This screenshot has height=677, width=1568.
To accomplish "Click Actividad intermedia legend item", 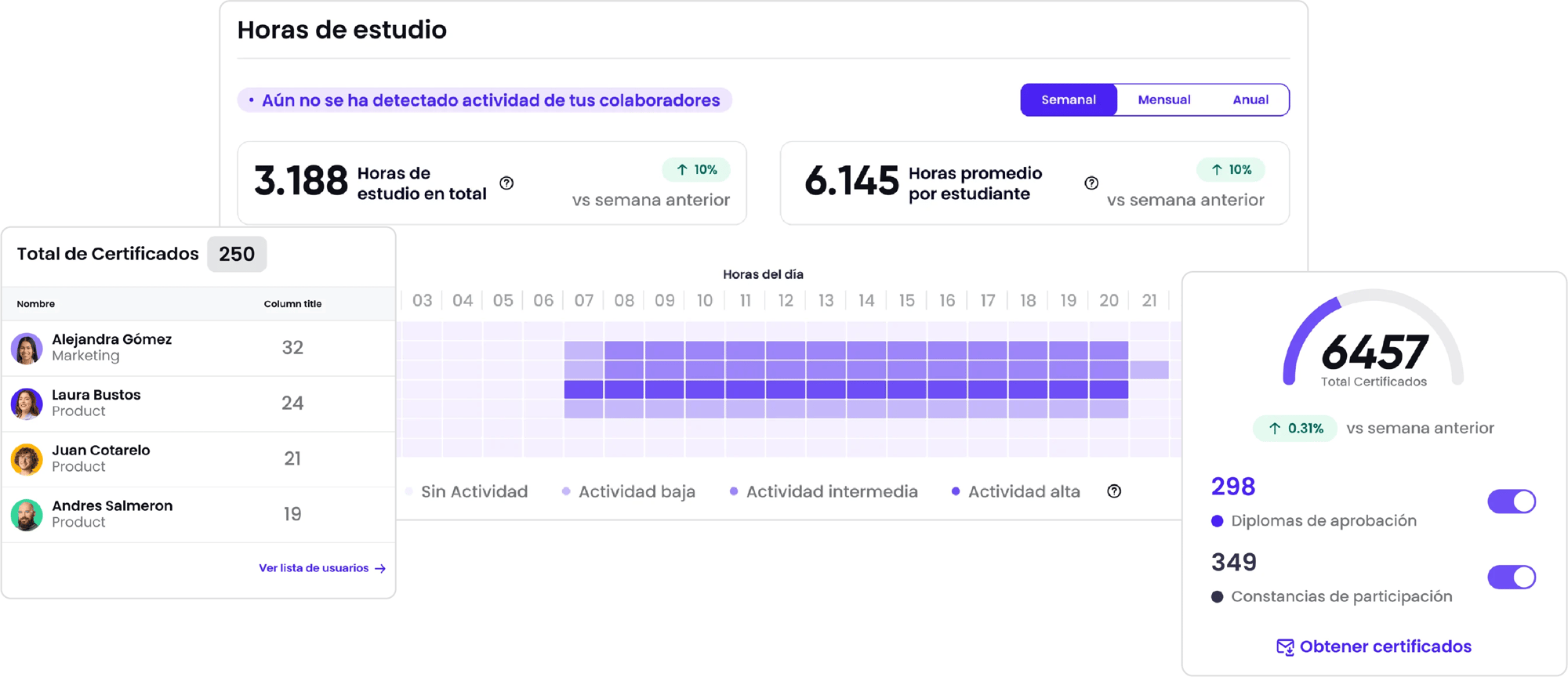I will 831,491.
